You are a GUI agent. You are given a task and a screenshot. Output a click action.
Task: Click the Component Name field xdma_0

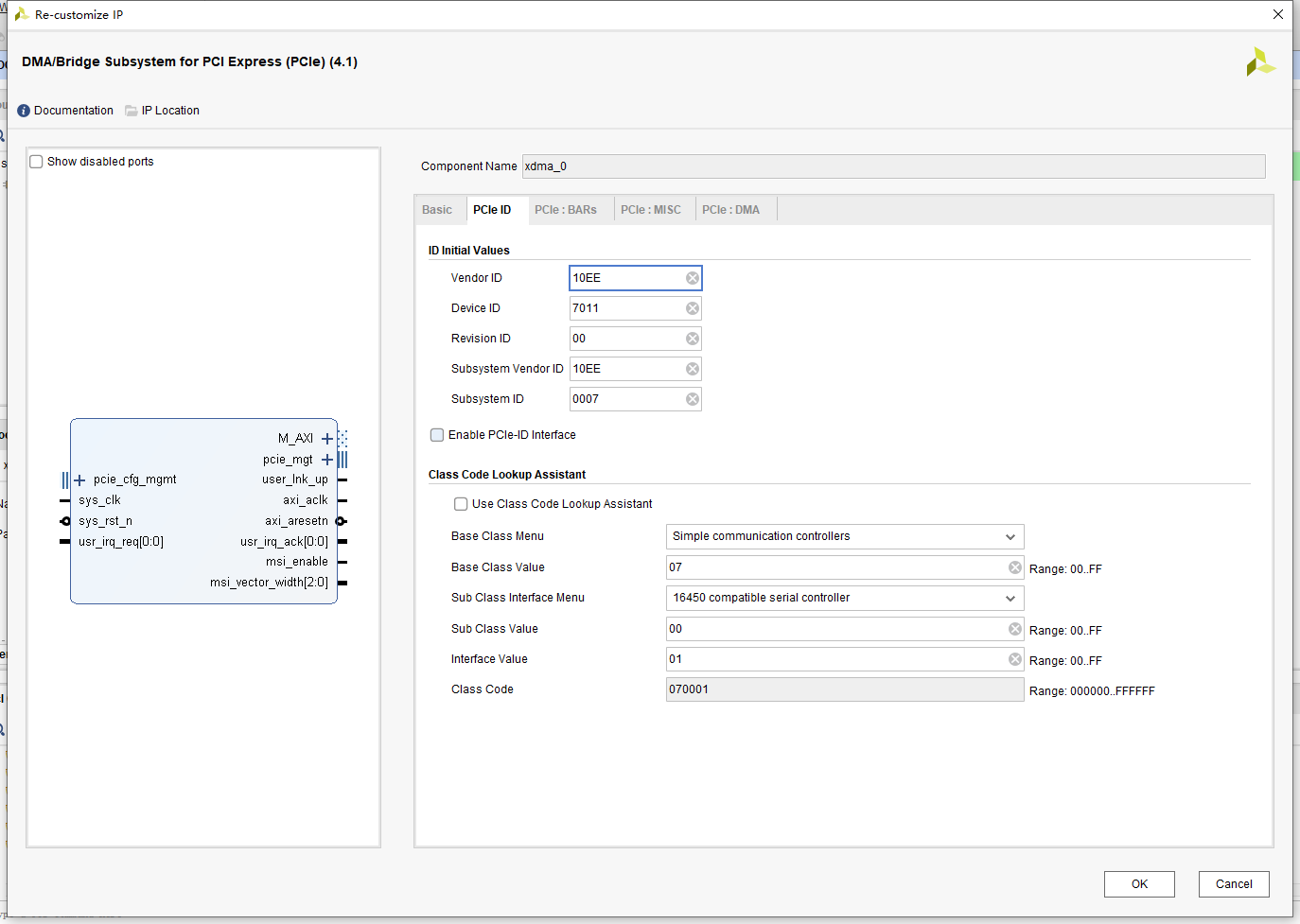[893, 166]
